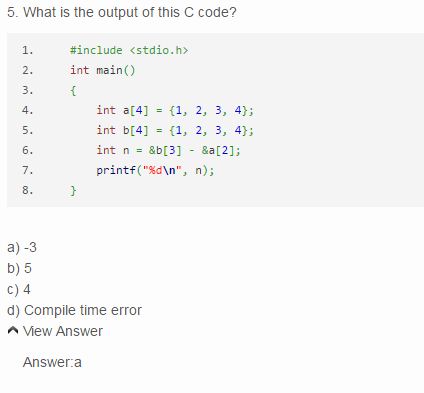This screenshot has height=393, width=424.
Task: Click line number 7 in code block
Action: [x=28, y=170]
